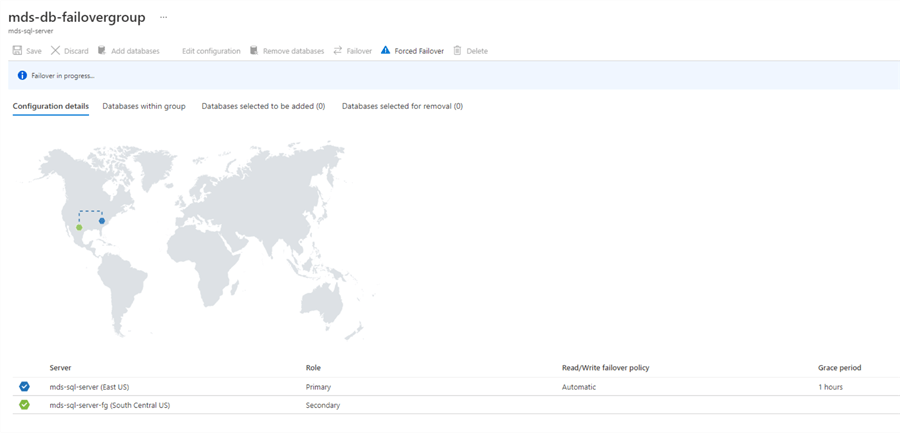This screenshot has width=900, height=433.
Task: Click the blue East US map marker
Action: pyautogui.click(x=102, y=221)
